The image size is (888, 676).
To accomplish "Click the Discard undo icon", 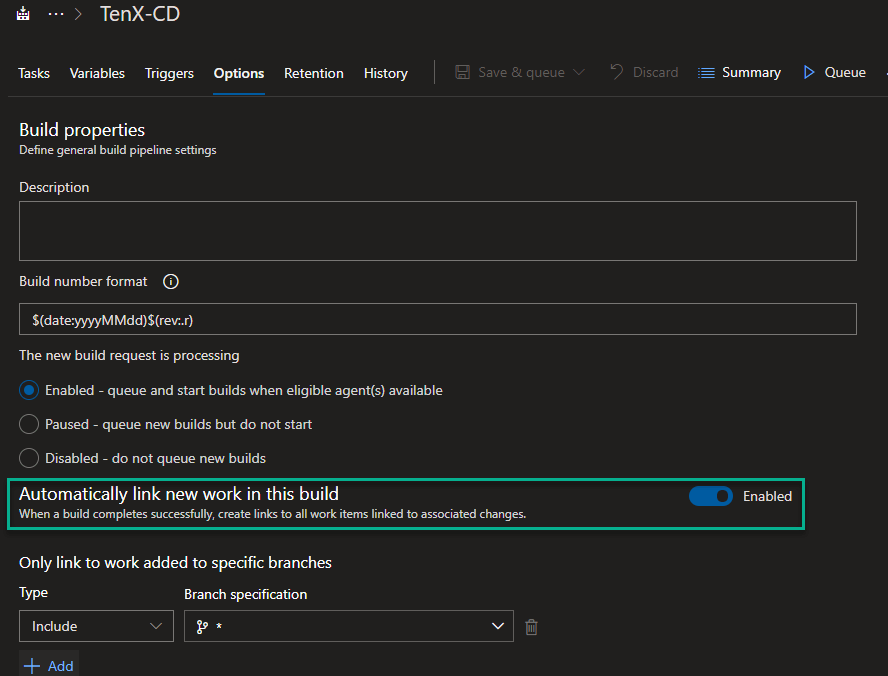I will [617, 73].
